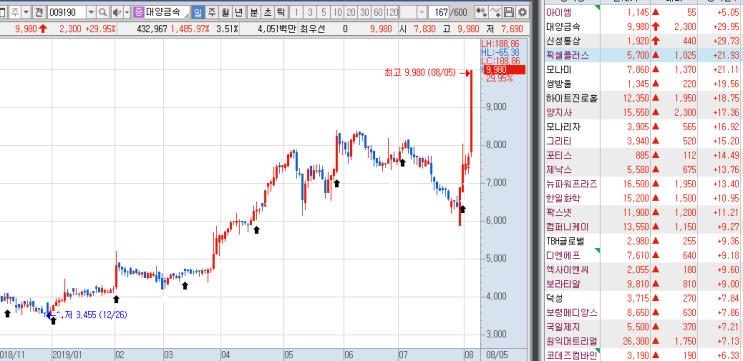Select the 주 weekly tab next to 일
The image size is (743, 361).
[211, 12]
